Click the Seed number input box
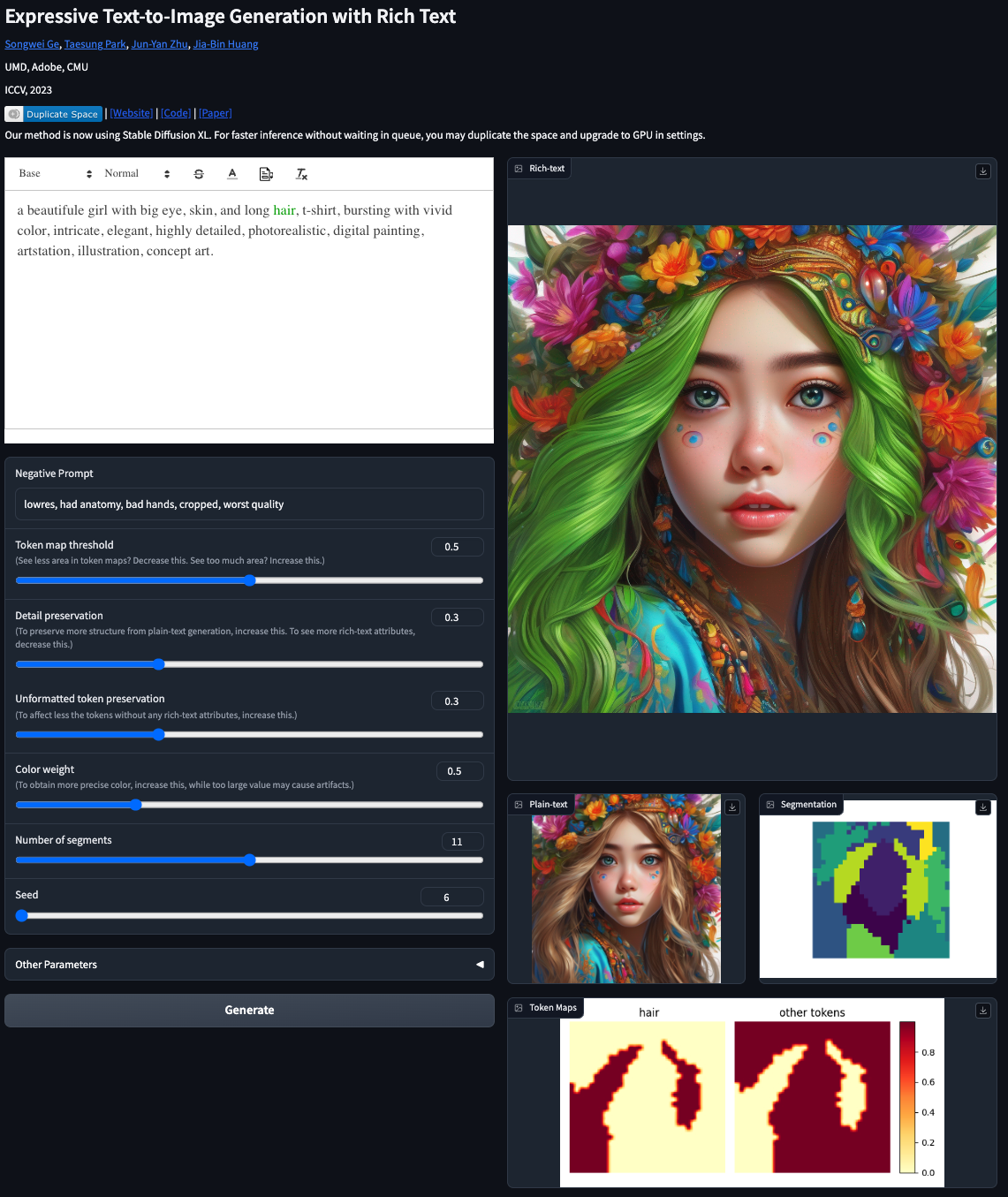The width and height of the screenshot is (1008, 1197). [451, 897]
